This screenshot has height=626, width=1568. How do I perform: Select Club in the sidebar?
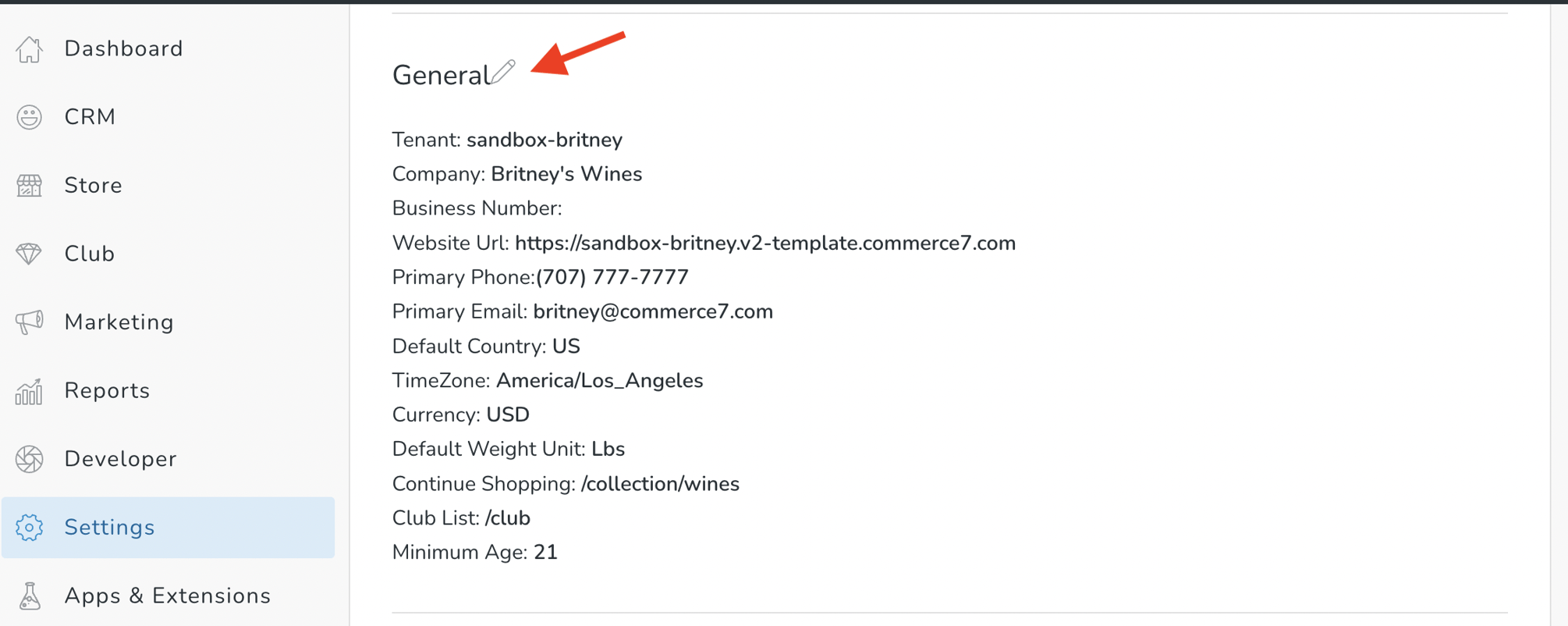(89, 254)
